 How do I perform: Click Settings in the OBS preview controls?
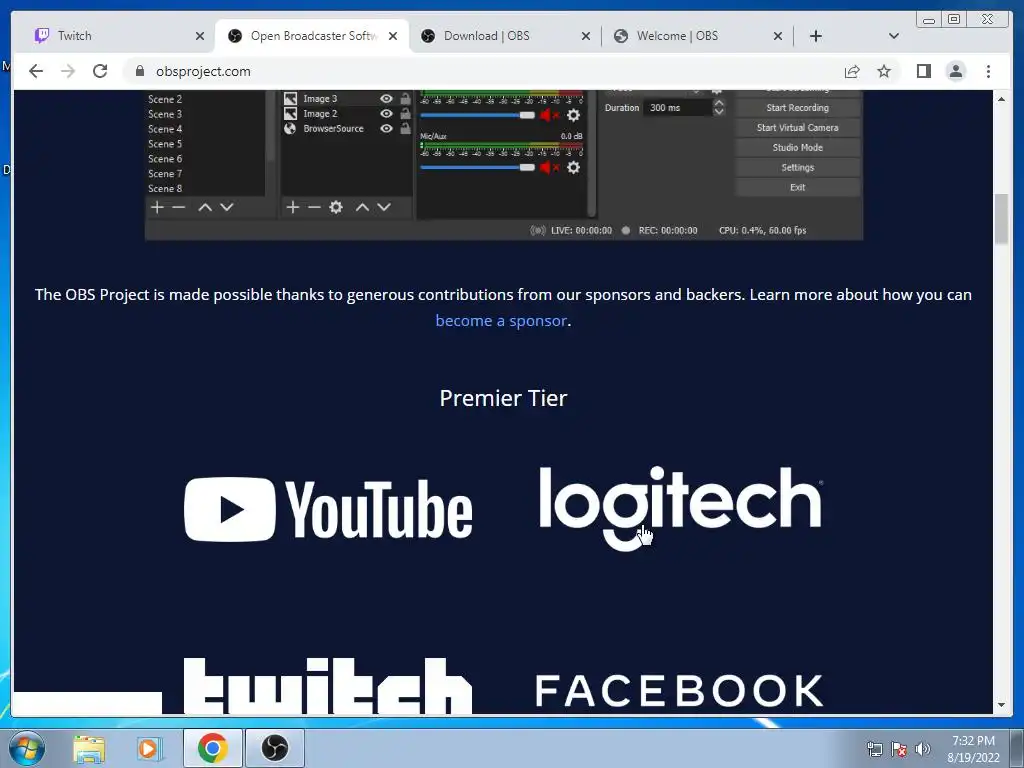797,168
